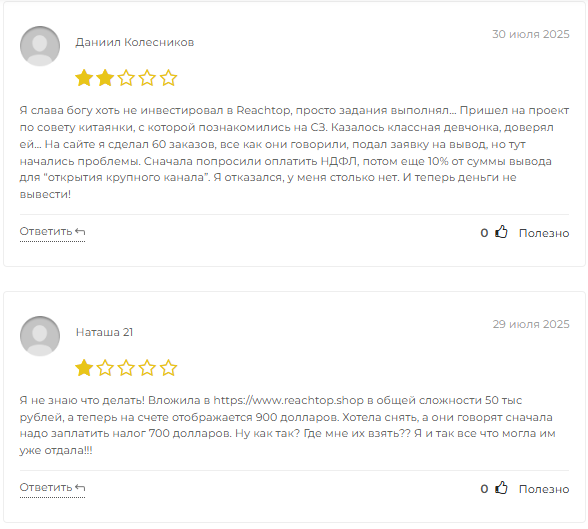Click Даниил Колесников's avatar icon
588x529 pixels.
point(40,46)
